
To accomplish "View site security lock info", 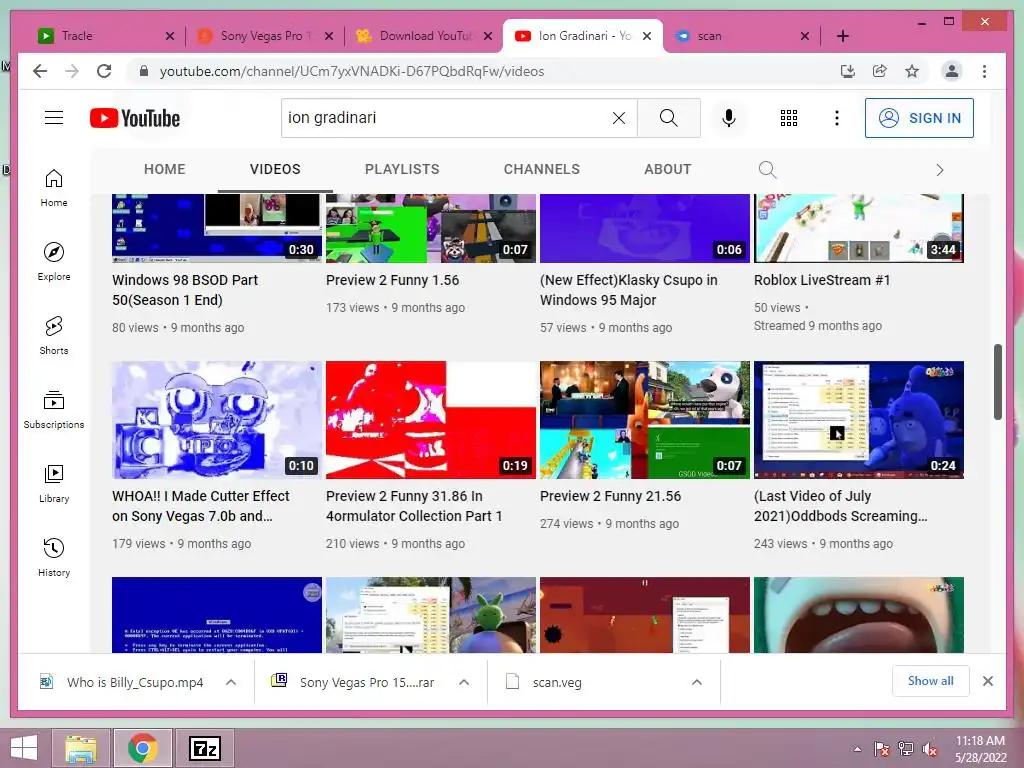I will [x=144, y=71].
